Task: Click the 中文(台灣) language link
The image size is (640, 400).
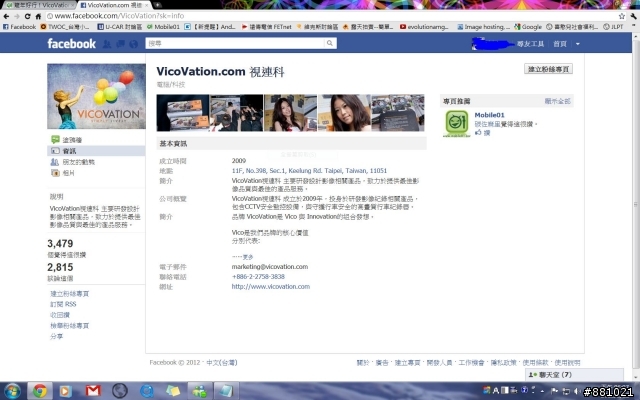Action: point(222,362)
